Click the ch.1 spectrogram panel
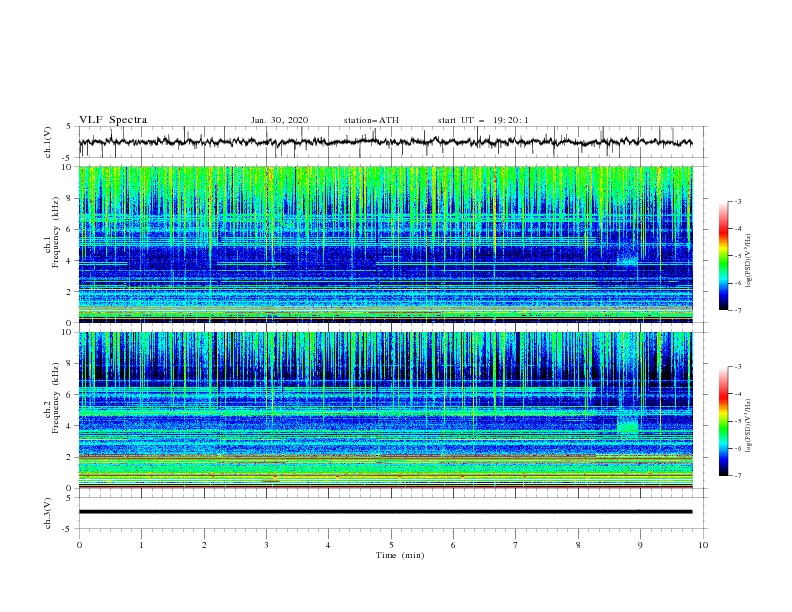The height and width of the screenshot is (612, 792). (385, 244)
